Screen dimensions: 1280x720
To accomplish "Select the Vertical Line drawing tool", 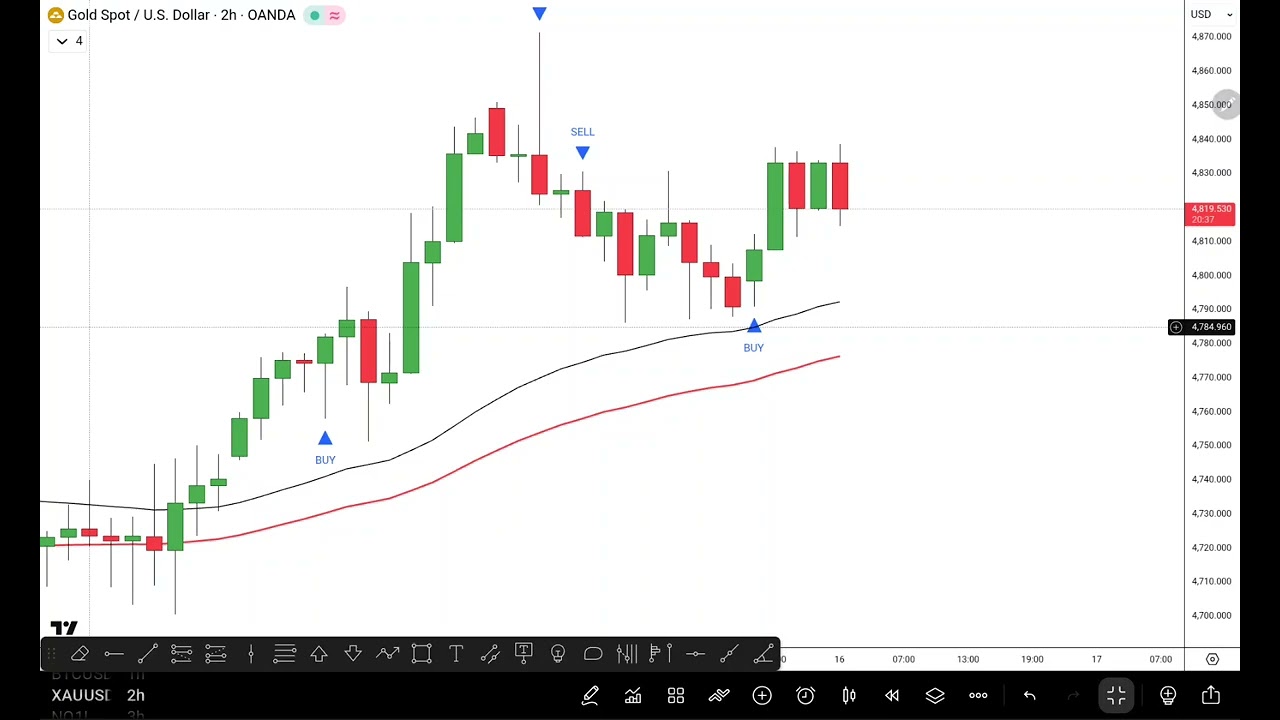I will pyautogui.click(x=251, y=654).
